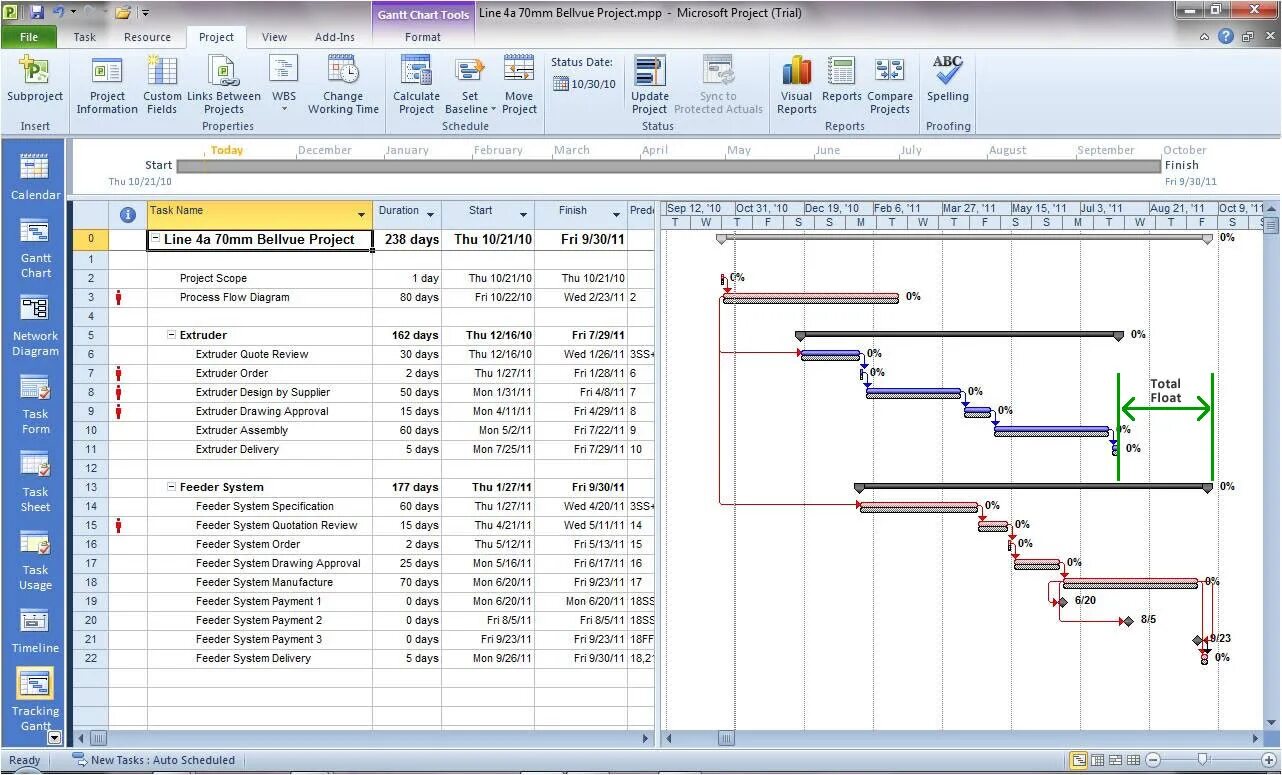The image size is (1282, 775).
Task: Click the Undo icon in quick access toolbar
Action: 59,12
